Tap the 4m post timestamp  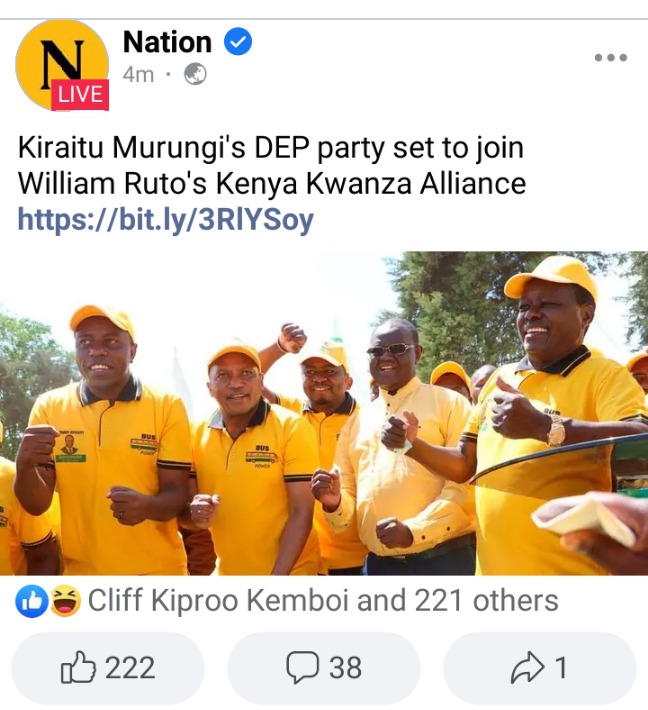tap(138, 74)
